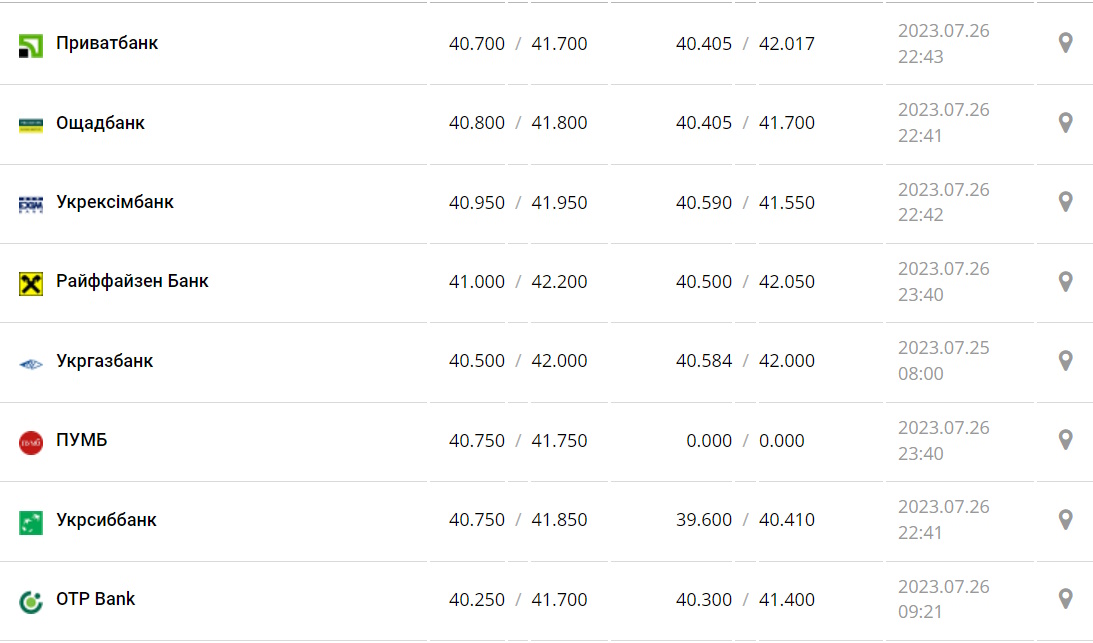Open the Укргазбанк bank link

105,361
